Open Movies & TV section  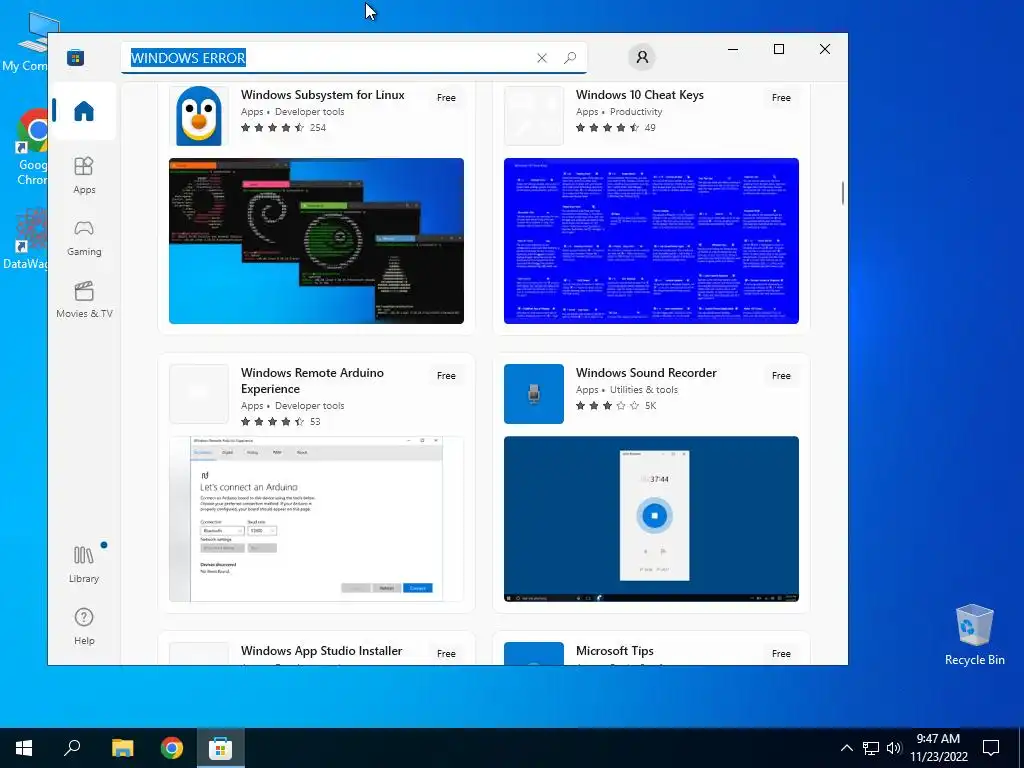point(84,299)
